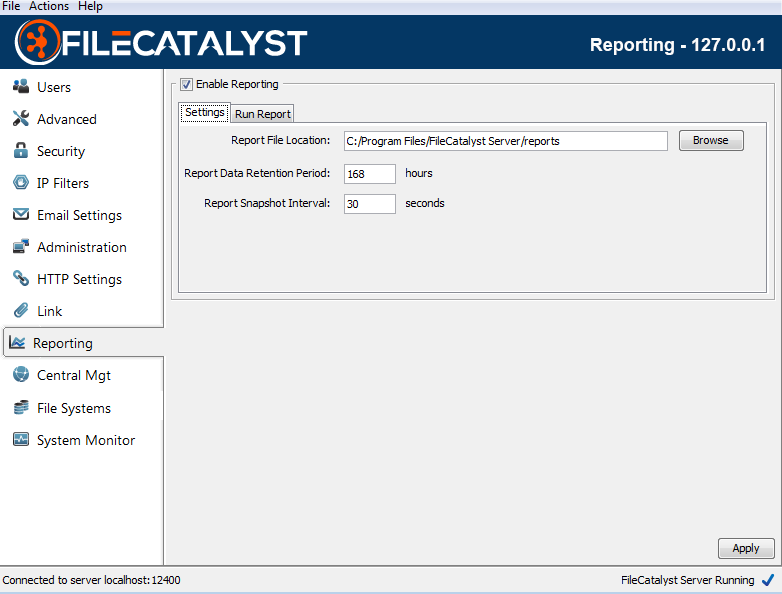Click the Snapshot Interval seconds field

point(370,204)
